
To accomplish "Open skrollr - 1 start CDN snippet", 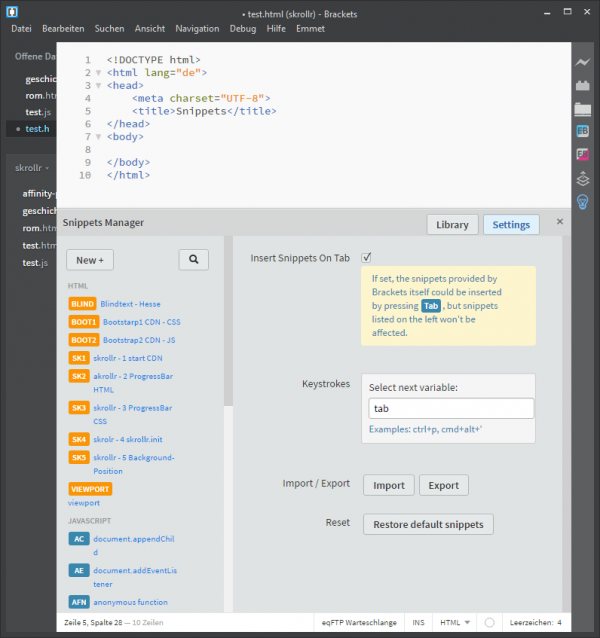I will tap(128, 358).
